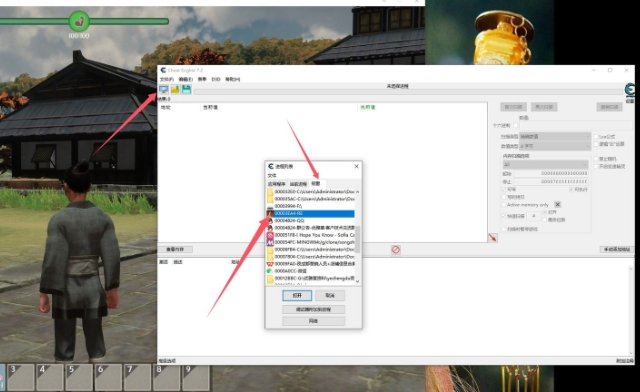Toggle the fast scan checkbox

(x=504, y=216)
